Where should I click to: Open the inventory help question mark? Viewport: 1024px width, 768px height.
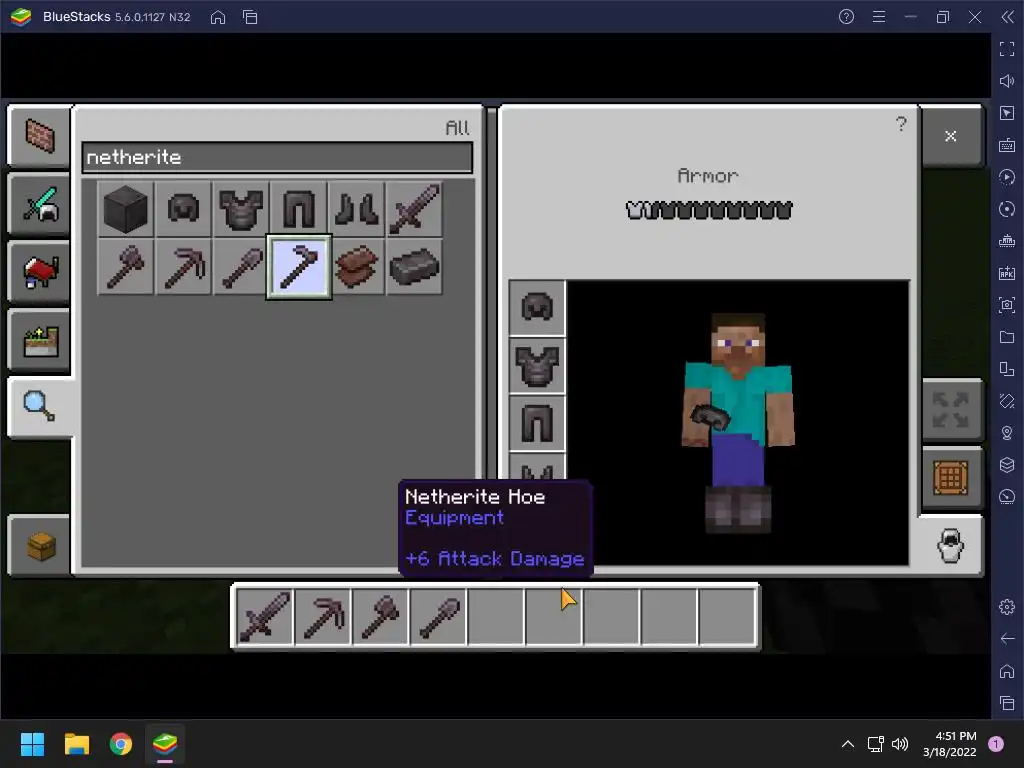click(x=901, y=124)
